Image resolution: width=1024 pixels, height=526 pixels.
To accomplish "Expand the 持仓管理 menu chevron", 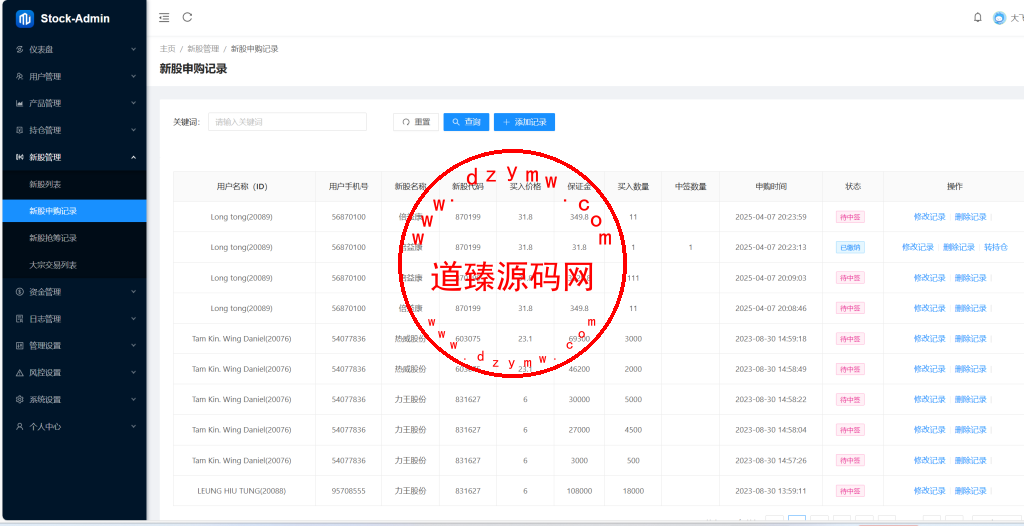I will [133, 130].
